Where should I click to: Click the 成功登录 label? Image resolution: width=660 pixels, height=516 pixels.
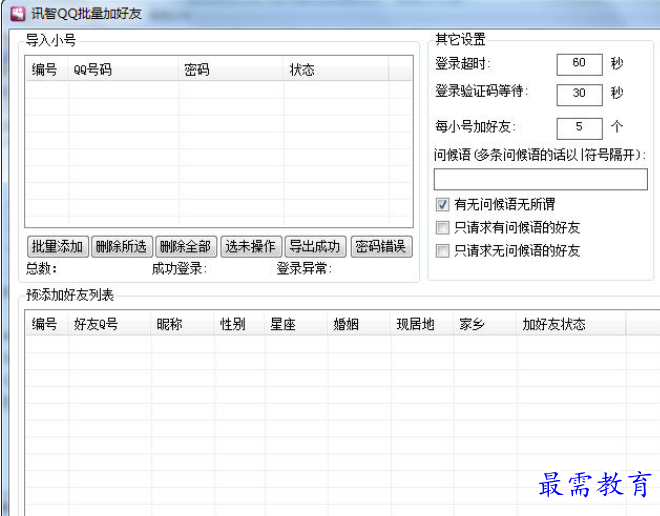coord(179,269)
